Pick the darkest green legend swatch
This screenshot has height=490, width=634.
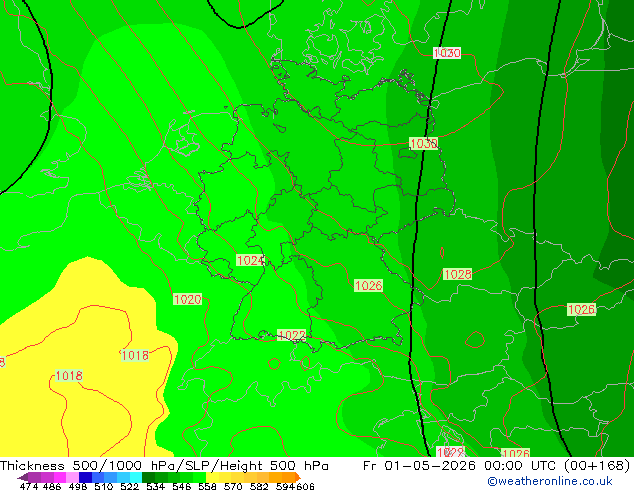pyautogui.click(x=148, y=477)
